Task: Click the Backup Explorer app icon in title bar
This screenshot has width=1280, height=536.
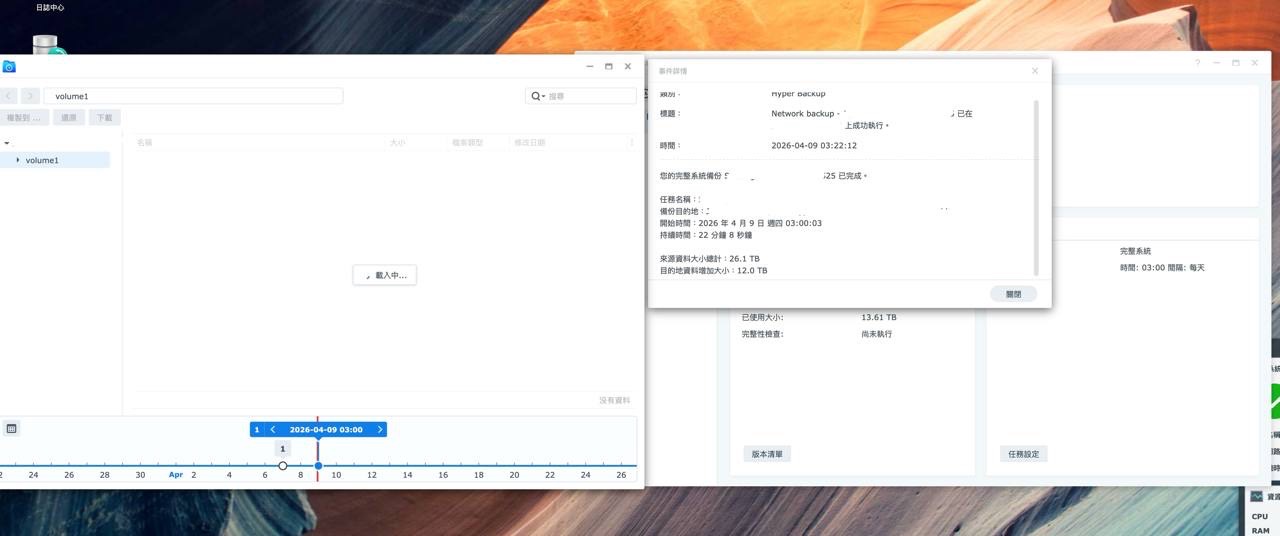Action: 9,66
